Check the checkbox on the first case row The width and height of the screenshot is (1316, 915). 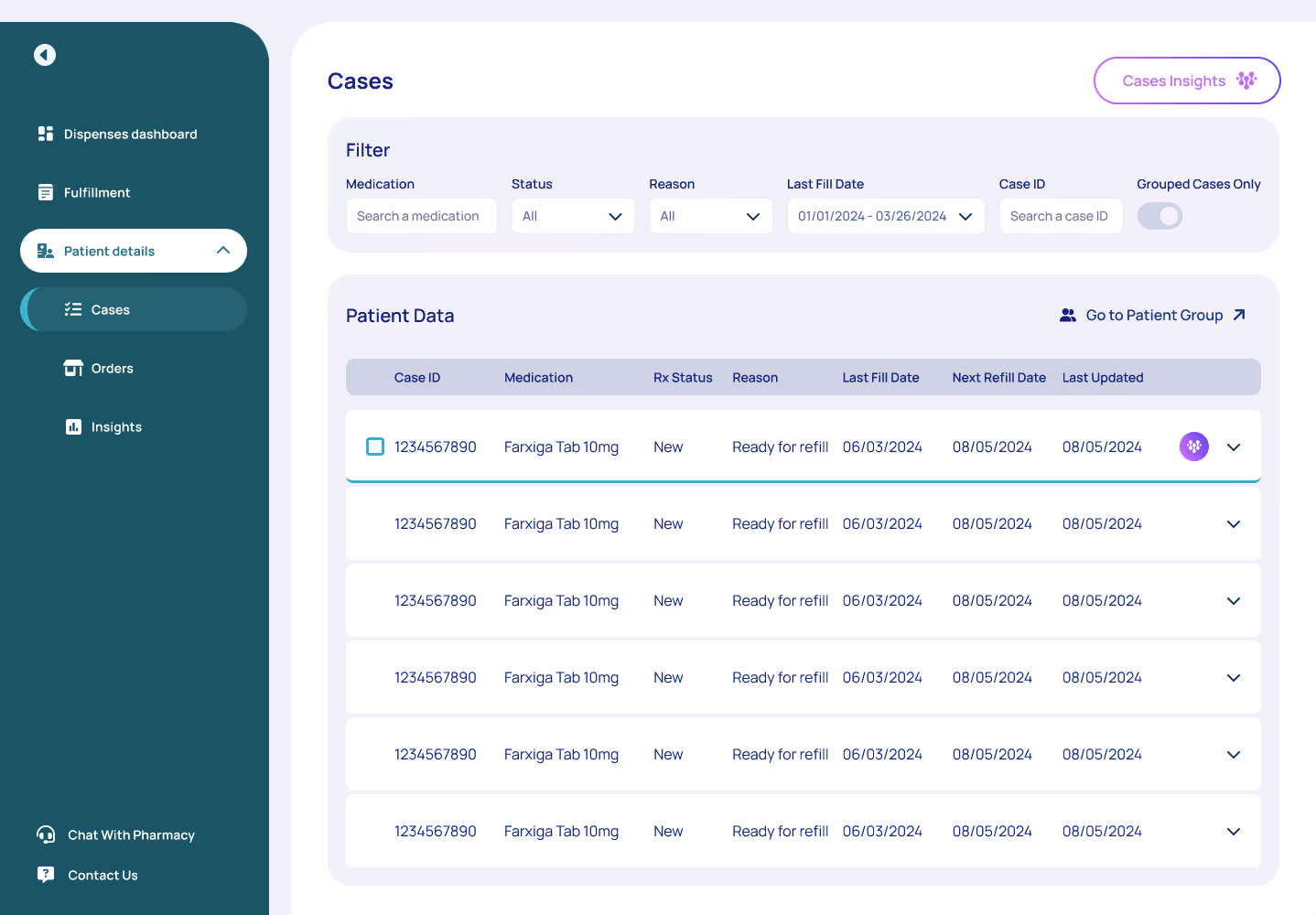[375, 447]
